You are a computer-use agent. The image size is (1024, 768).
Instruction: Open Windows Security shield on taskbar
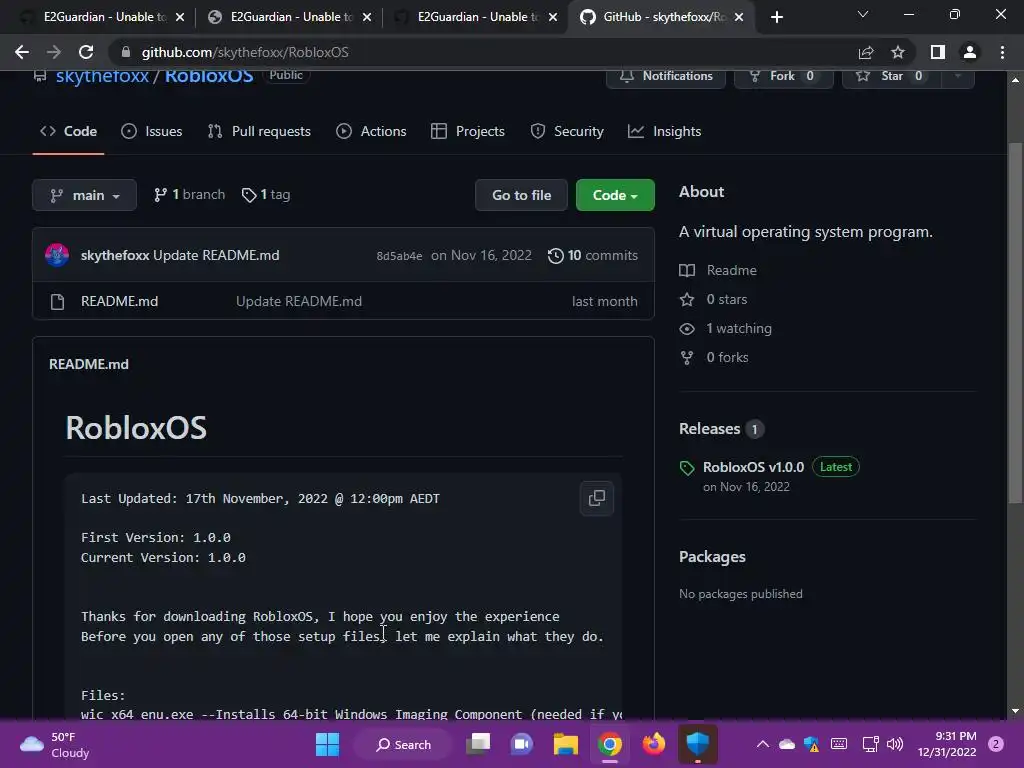(x=697, y=744)
